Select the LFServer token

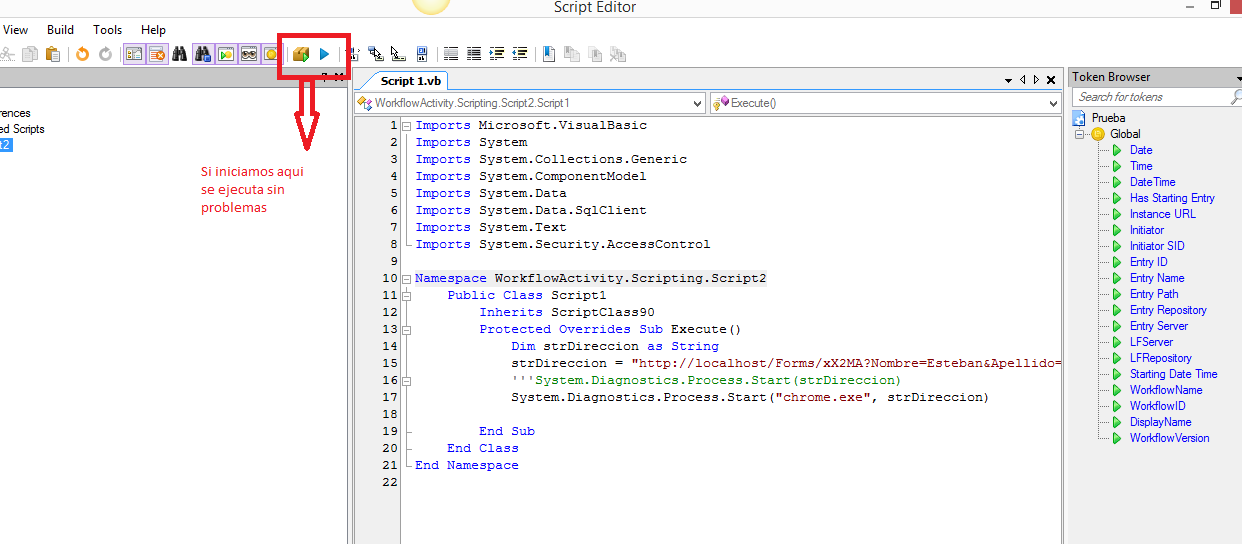[x=1151, y=342]
